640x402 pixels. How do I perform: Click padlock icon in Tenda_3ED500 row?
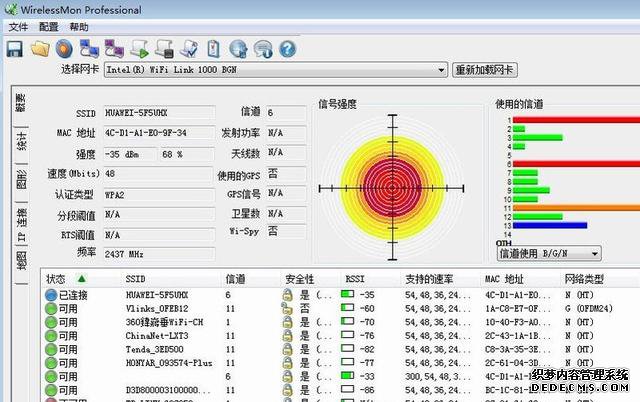(x=287, y=349)
